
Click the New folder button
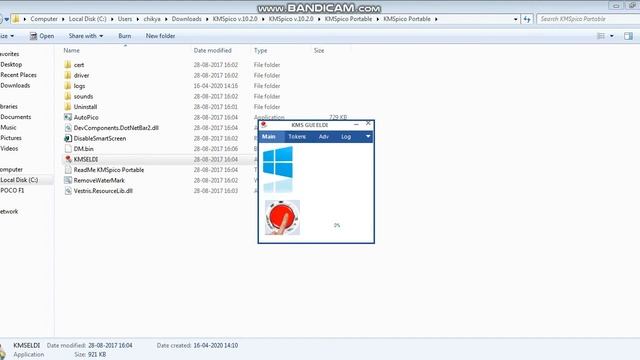[x=160, y=36]
